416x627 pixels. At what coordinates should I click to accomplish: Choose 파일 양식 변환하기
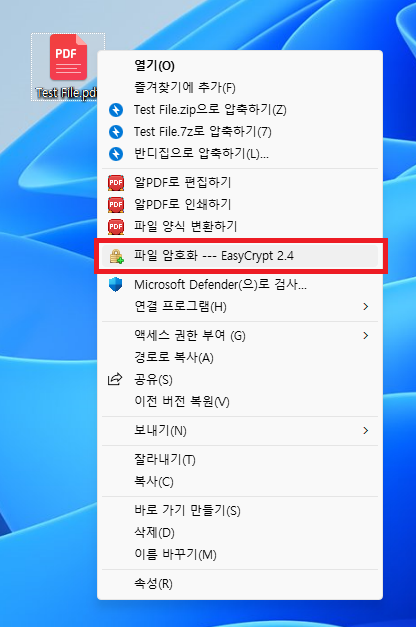coord(240,227)
